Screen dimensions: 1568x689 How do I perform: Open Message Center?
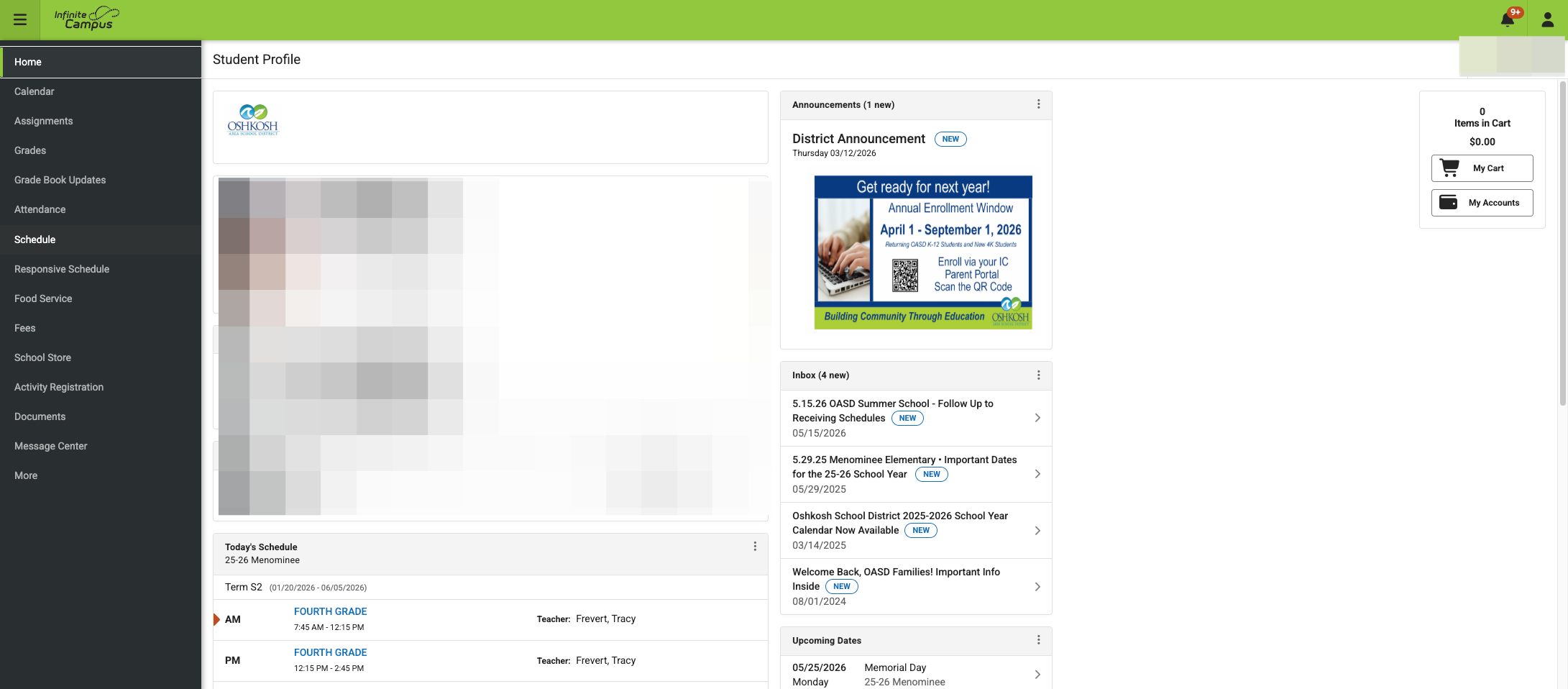[x=101, y=446]
